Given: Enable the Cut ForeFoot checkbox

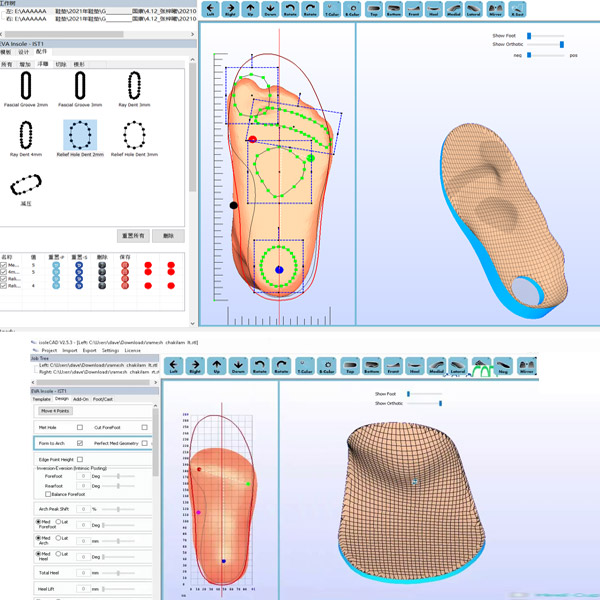Looking at the screenshot, I should pyautogui.click(x=144, y=427).
